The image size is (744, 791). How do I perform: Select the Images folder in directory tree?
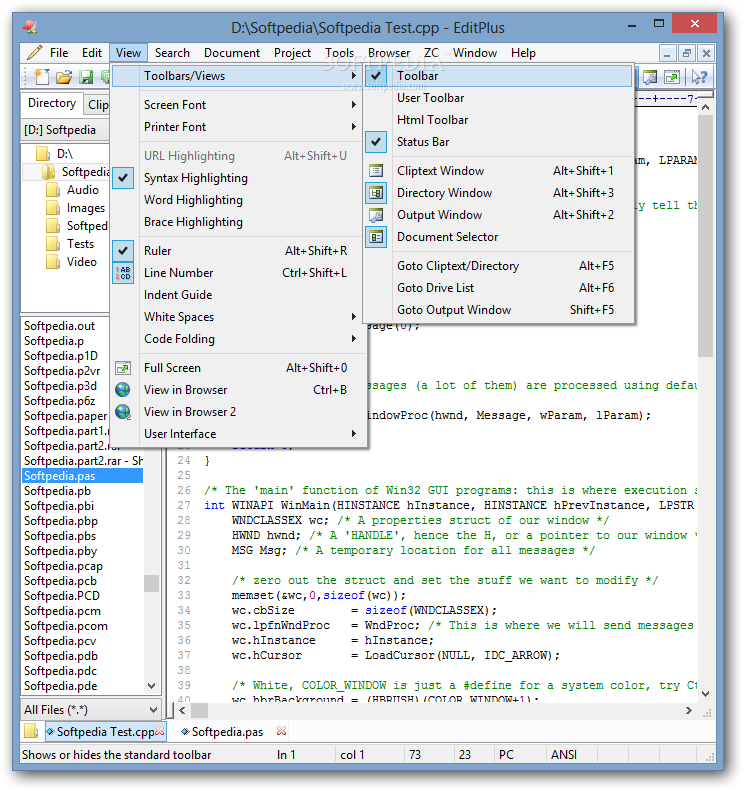[86, 208]
